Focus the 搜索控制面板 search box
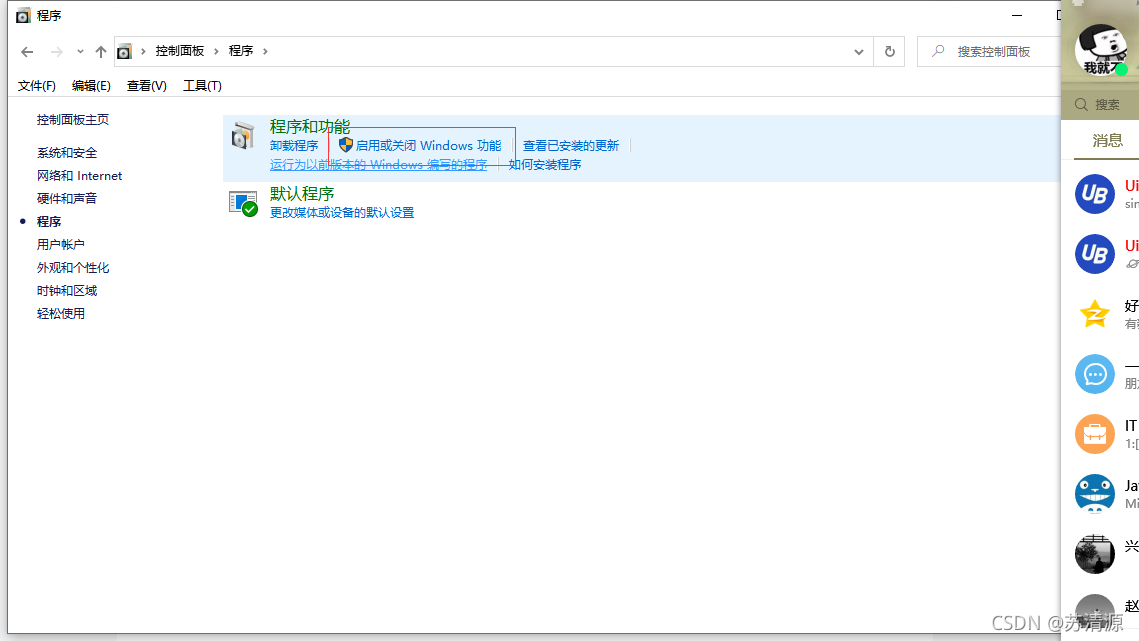The image size is (1139, 641). click(989, 52)
